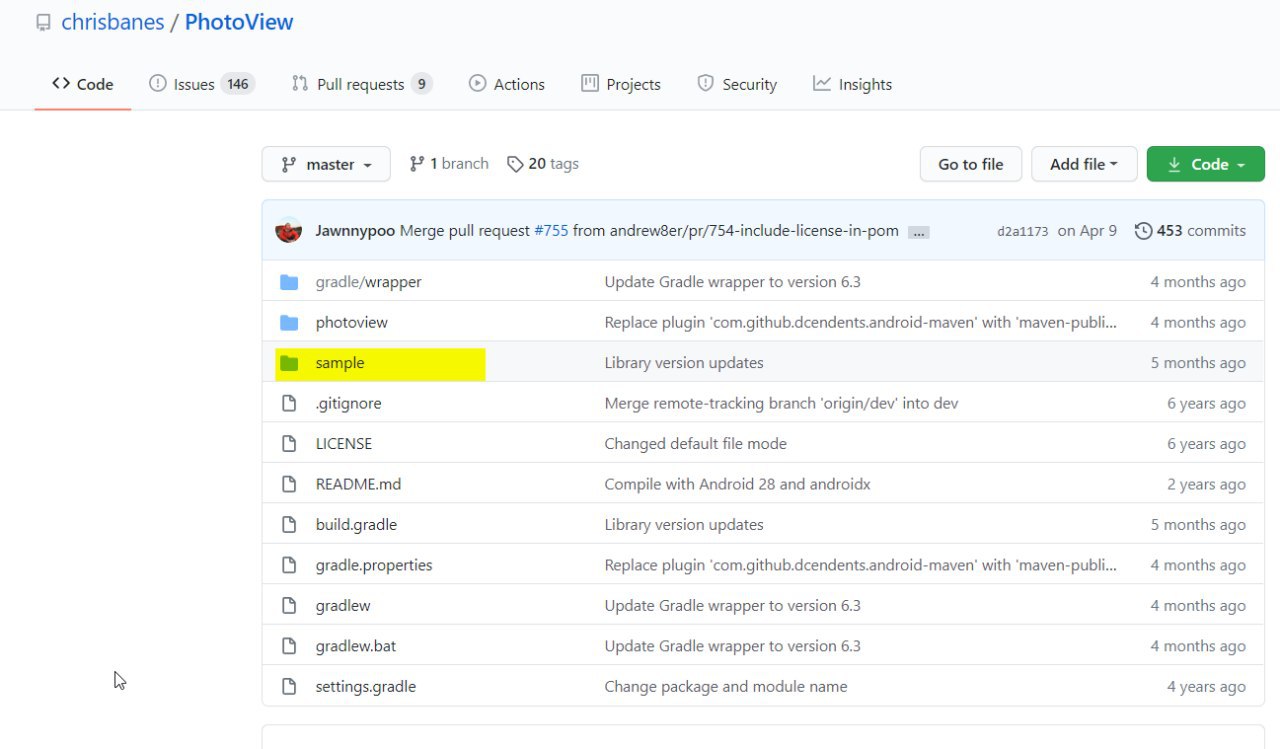This screenshot has height=749, width=1280.
Task: Open Jawnnypoo author link
Action: [355, 231]
